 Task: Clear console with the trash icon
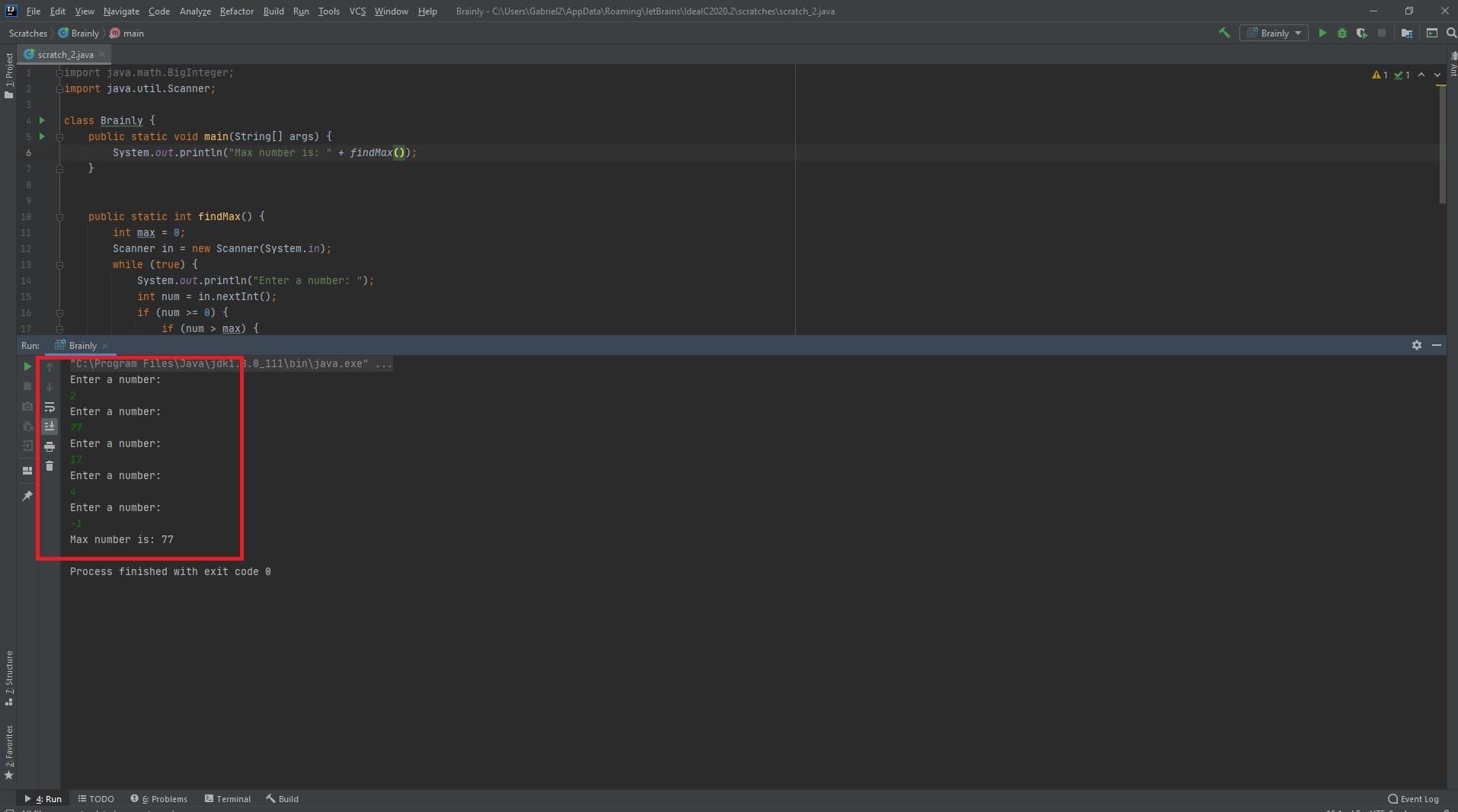pyautogui.click(x=50, y=466)
